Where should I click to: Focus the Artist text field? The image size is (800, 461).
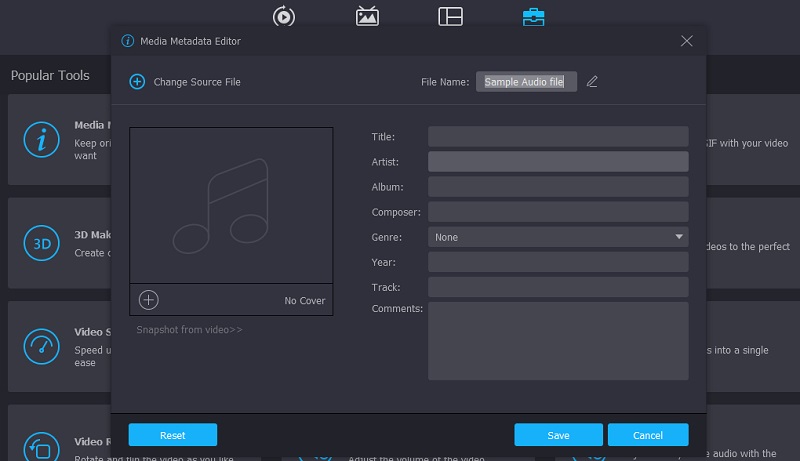pos(557,162)
